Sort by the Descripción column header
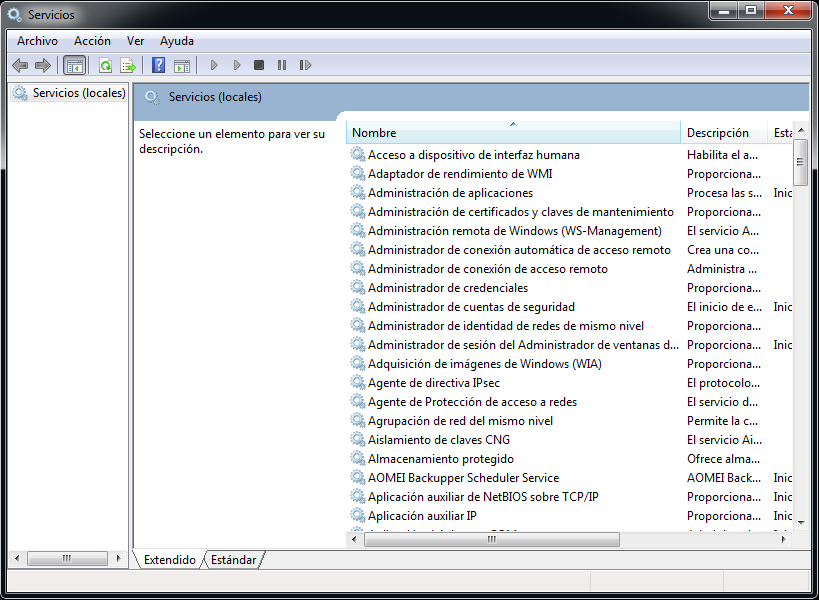The image size is (819, 600). pyautogui.click(x=724, y=133)
